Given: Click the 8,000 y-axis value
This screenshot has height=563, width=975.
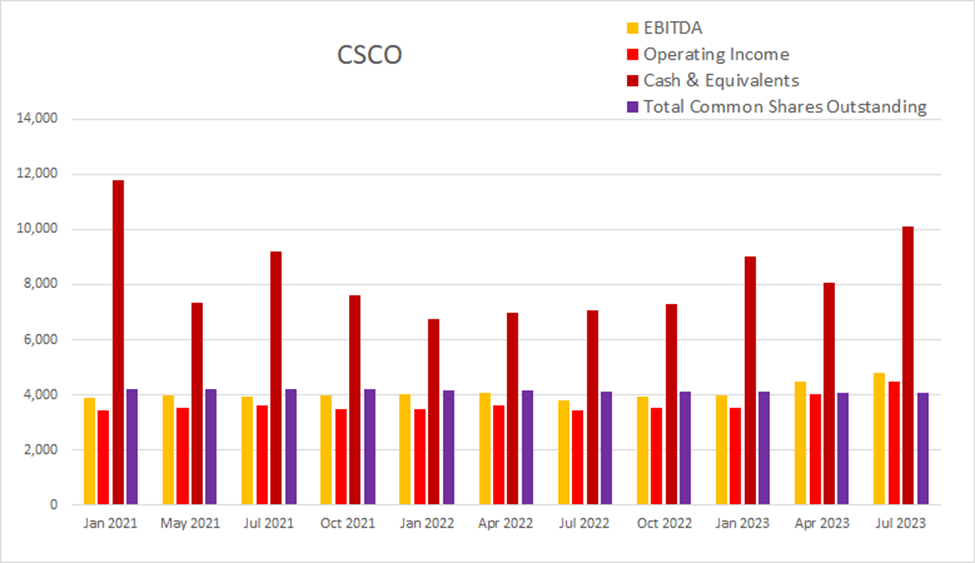Looking at the screenshot, I should click(x=40, y=284).
